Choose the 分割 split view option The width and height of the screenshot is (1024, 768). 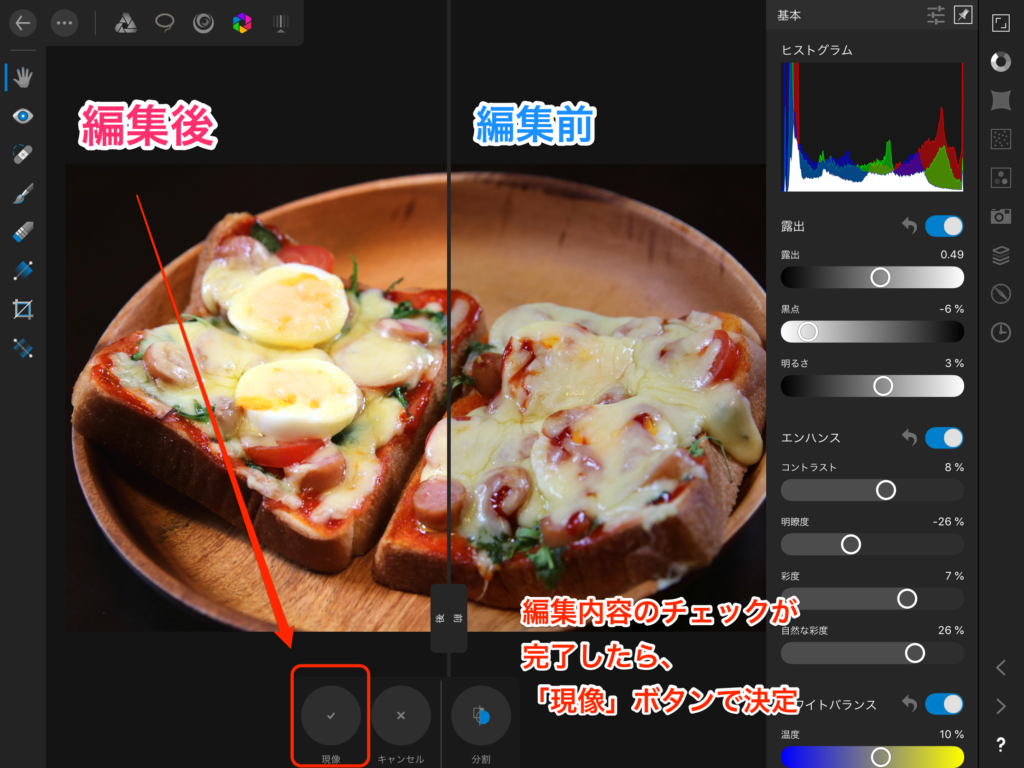481,716
